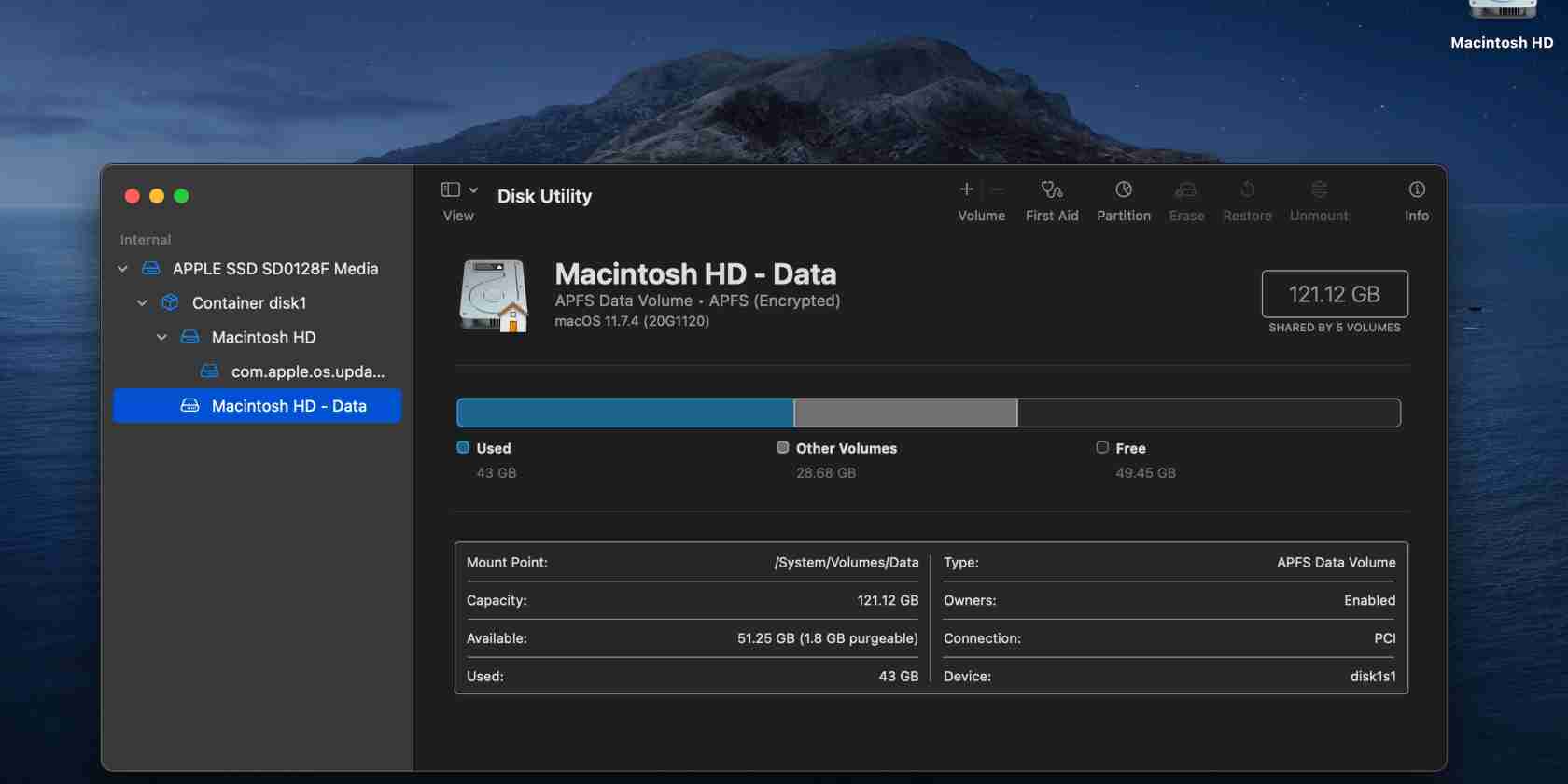Click the /System/Volumes/Data mount point value
Screen dimensions: 1568x784
[x=847, y=563]
